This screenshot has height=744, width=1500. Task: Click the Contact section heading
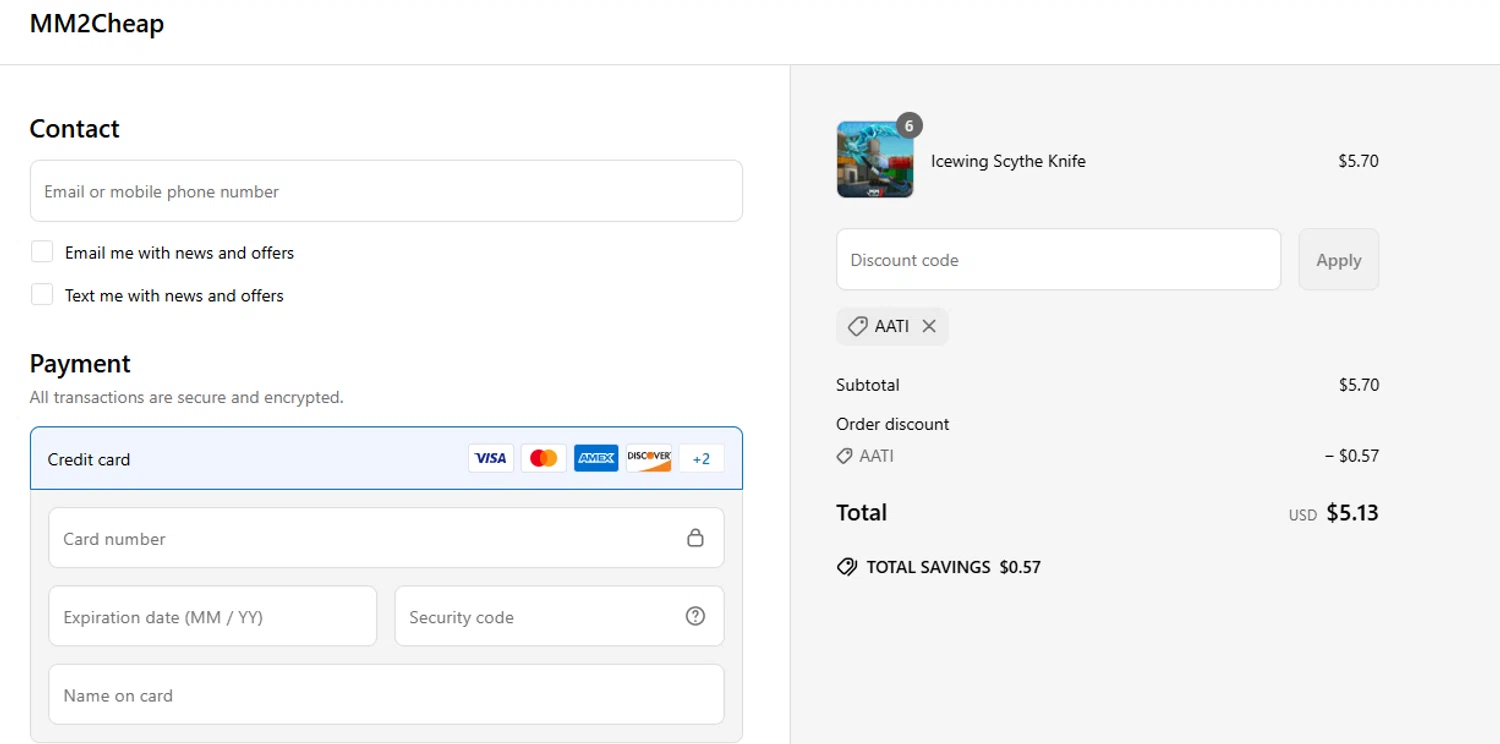click(x=74, y=129)
